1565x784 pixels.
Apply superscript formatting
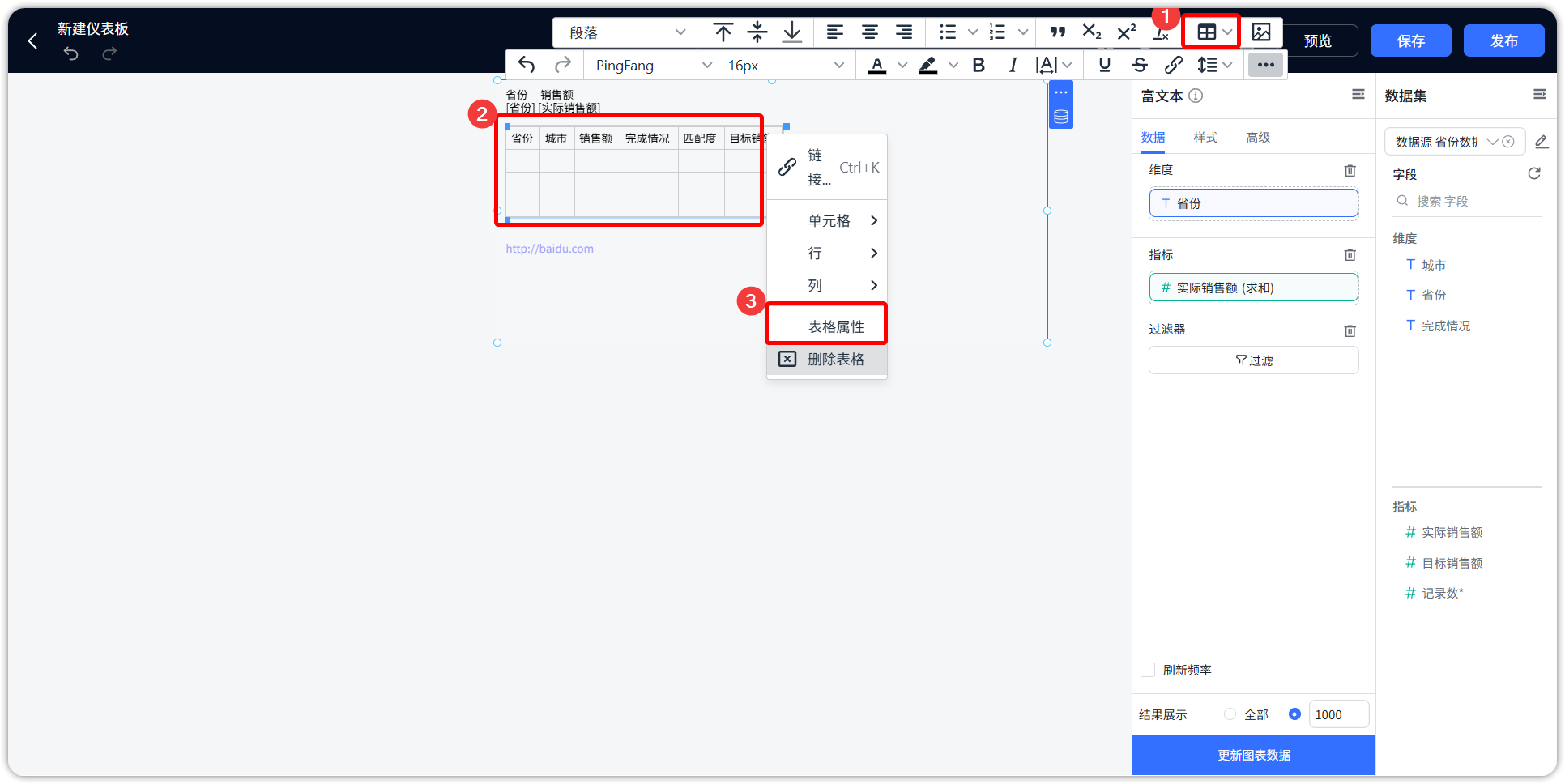pyautogui.click(x=1127, y=32)
